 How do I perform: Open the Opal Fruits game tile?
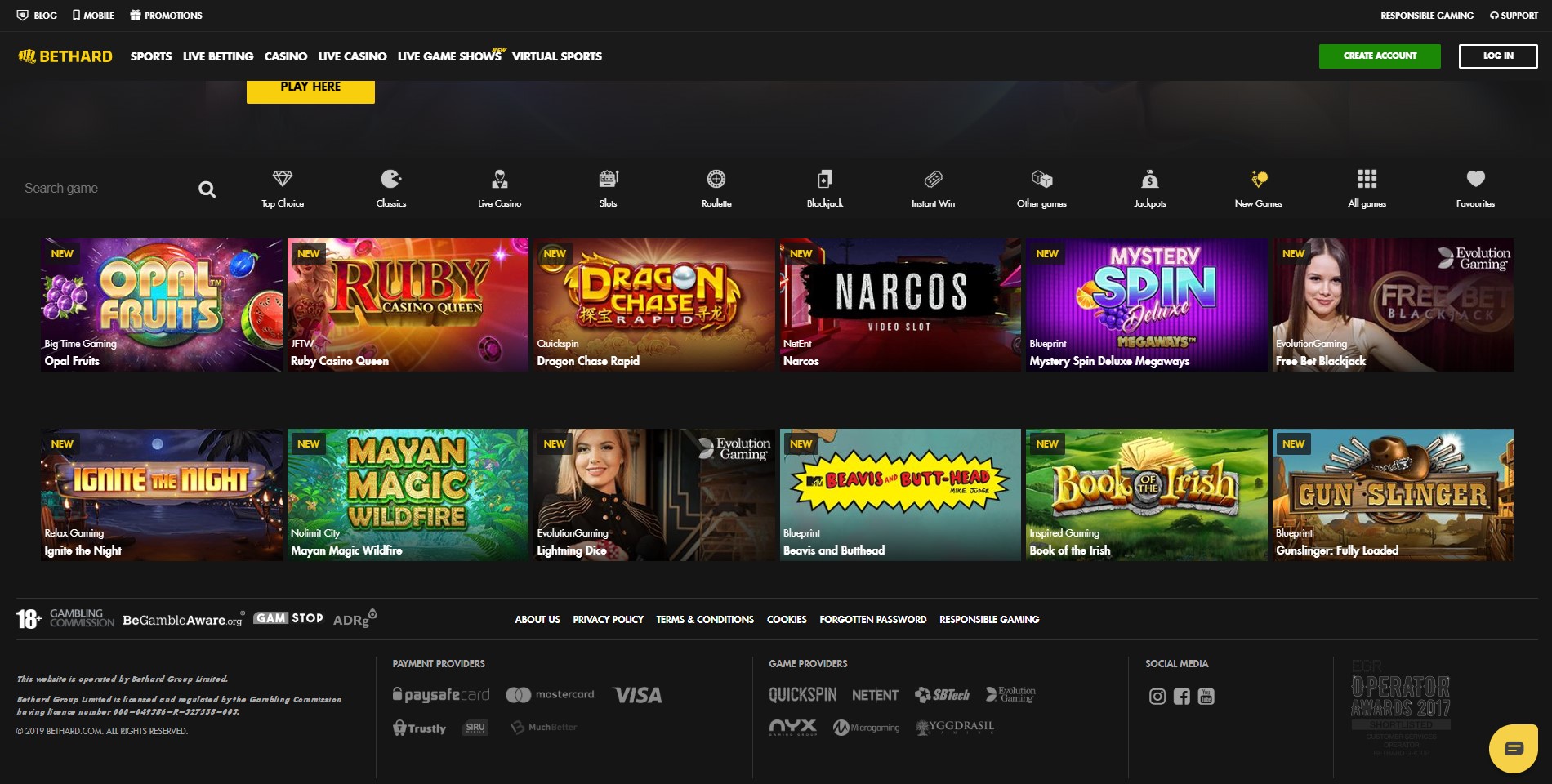coord(162,305)
